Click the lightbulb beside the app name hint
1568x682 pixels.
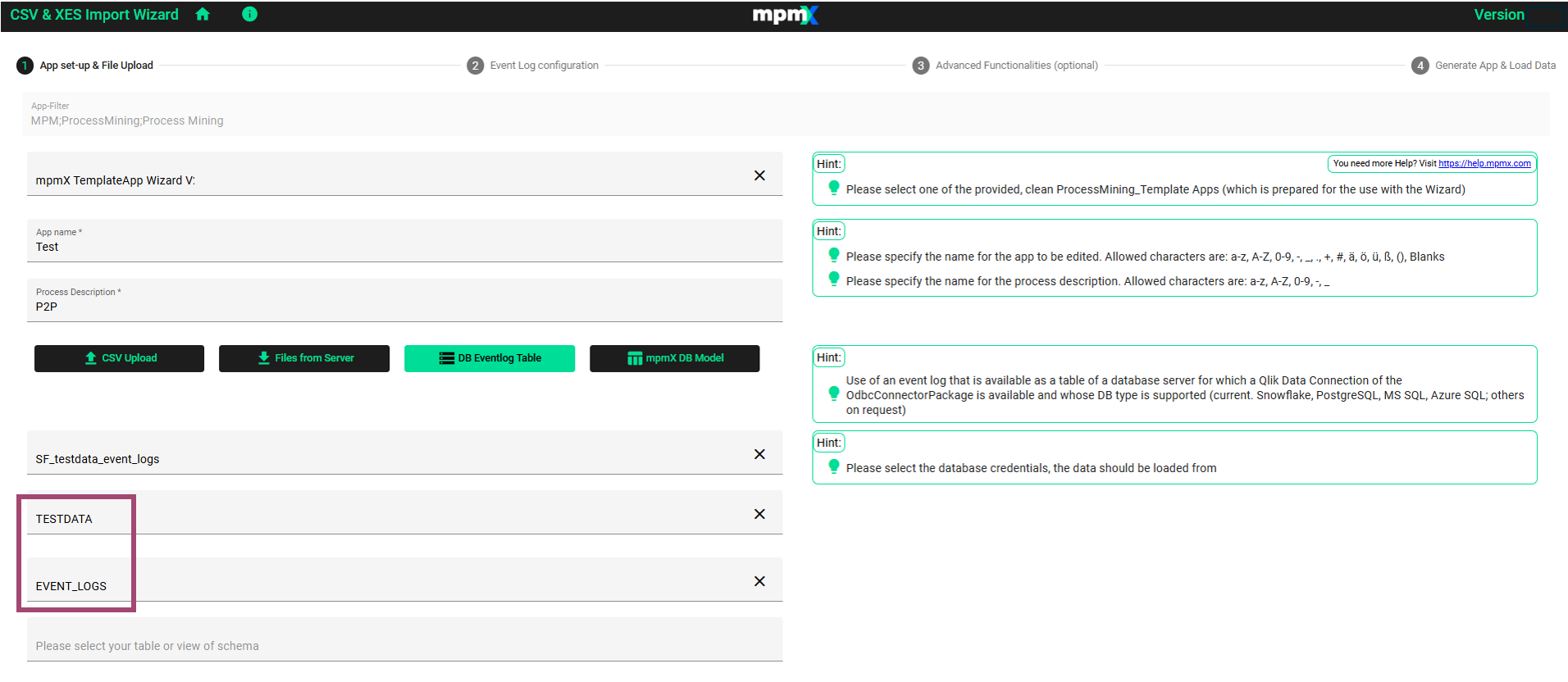coord(834,255)
